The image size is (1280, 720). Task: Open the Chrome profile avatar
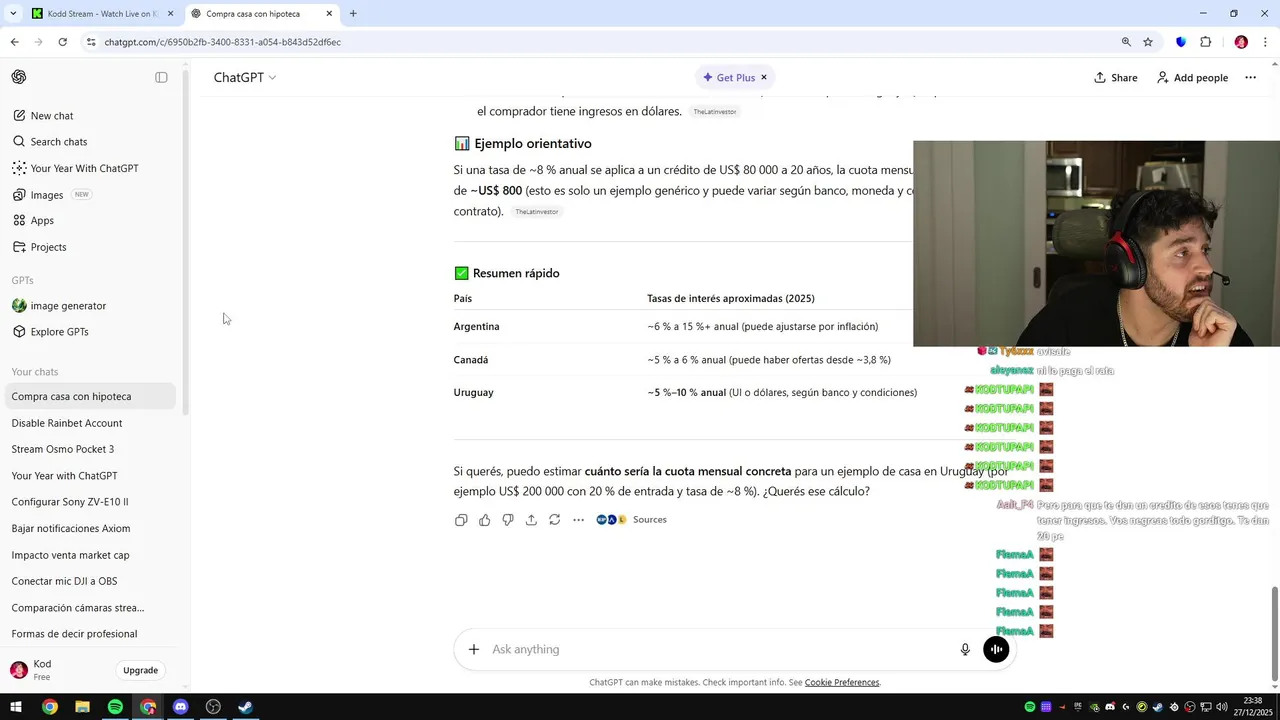click(1241, 42)
